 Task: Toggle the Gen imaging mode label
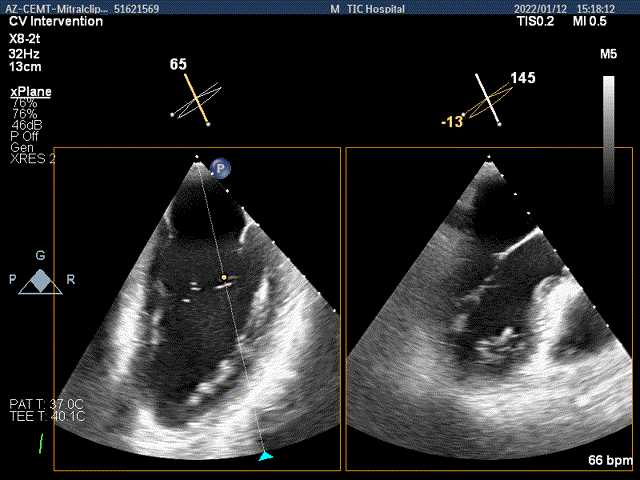20,147
